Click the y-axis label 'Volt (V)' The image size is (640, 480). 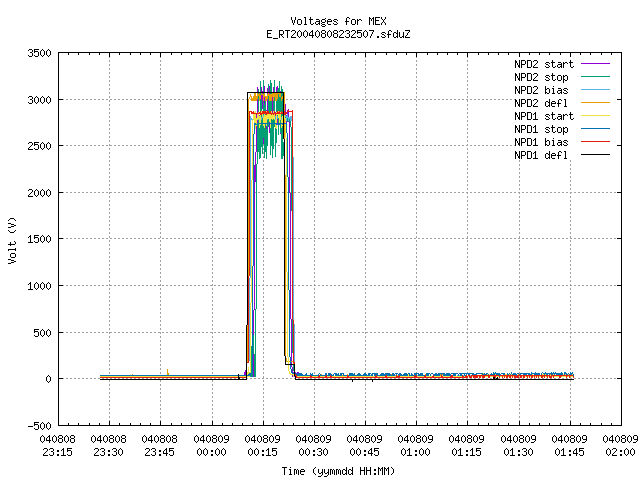[x=12, y=240]
